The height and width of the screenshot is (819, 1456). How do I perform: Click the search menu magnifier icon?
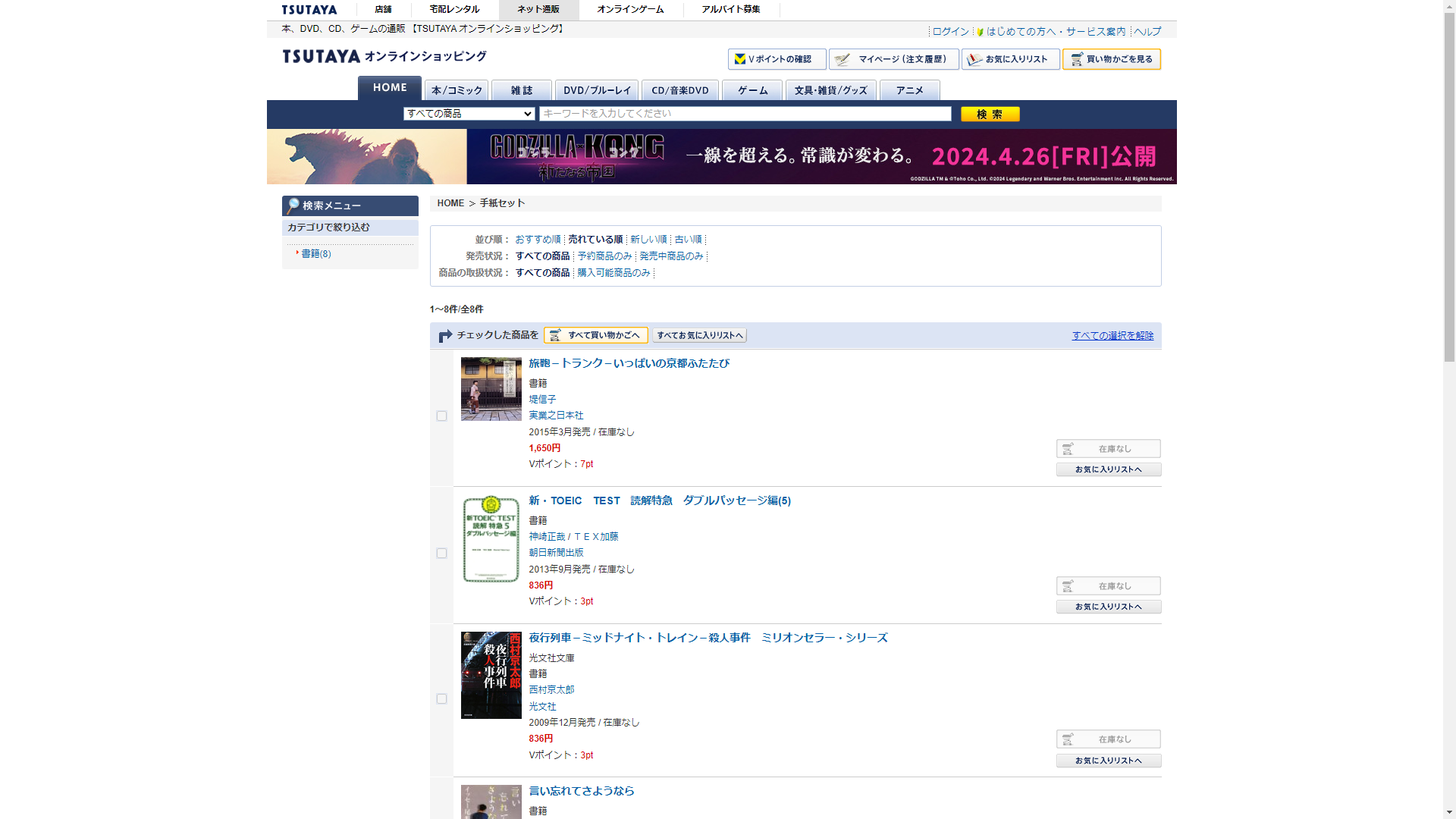(x=293, y=206)
